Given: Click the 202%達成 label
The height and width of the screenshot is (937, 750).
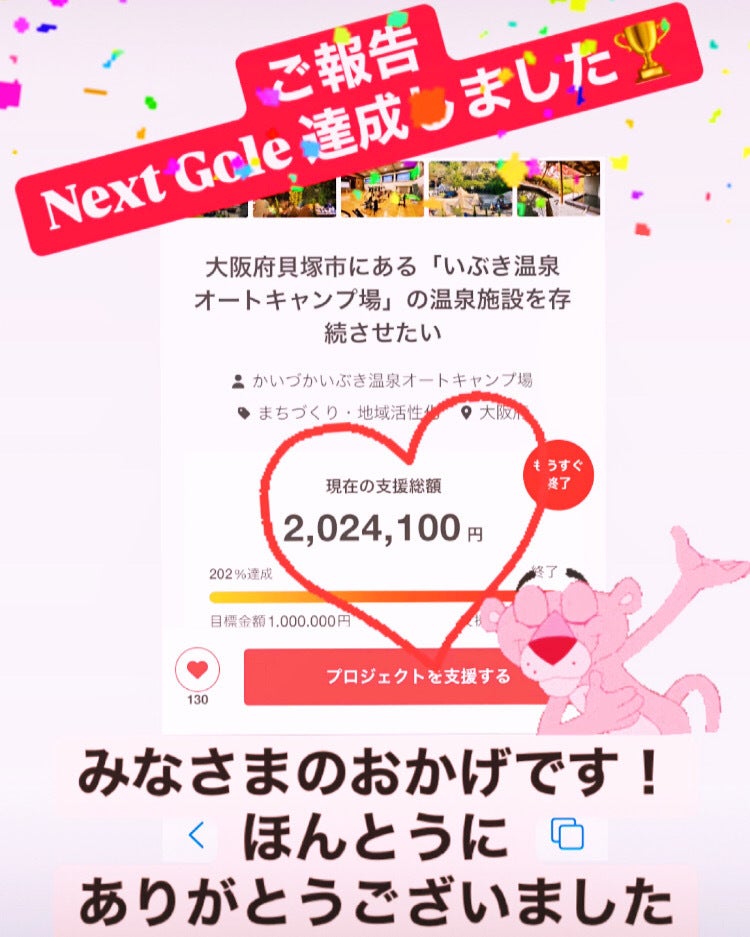Looking at the screenshot, I should tap(240, 574).
